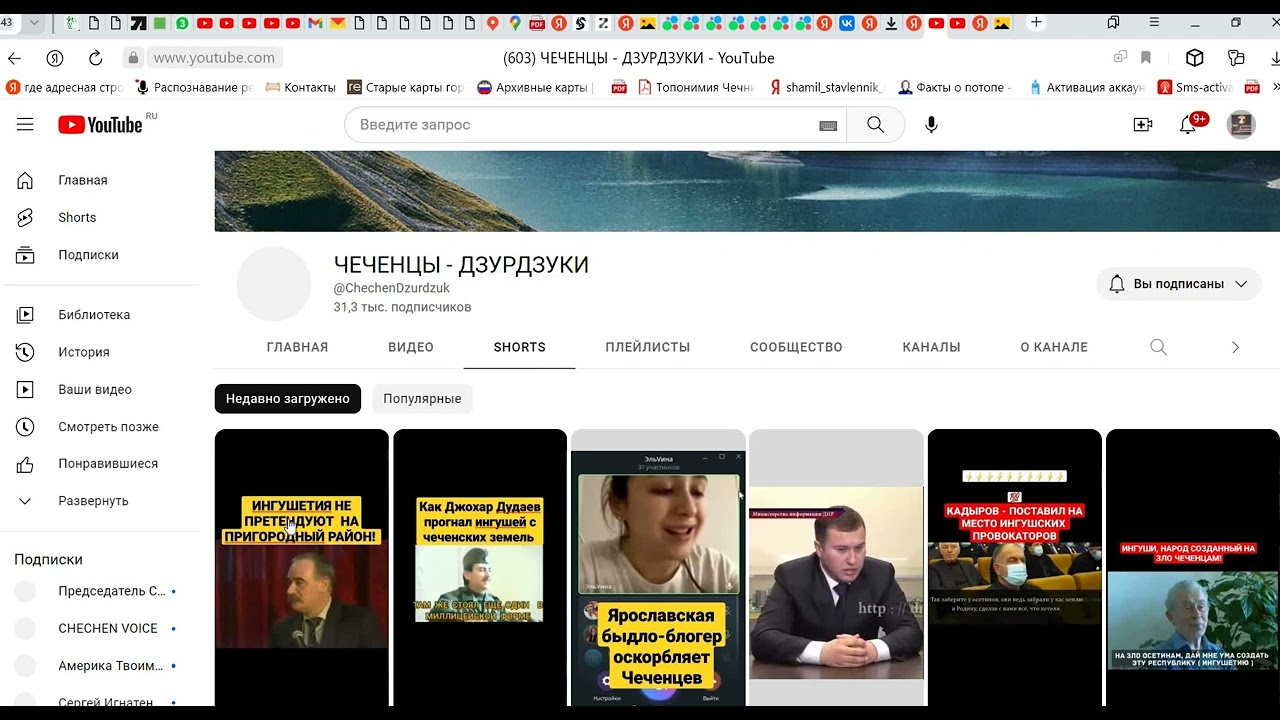This screenshot has height=720, width=1280.
Task: Open on-screen keyboard icon in search box
Action: point(828,125)
